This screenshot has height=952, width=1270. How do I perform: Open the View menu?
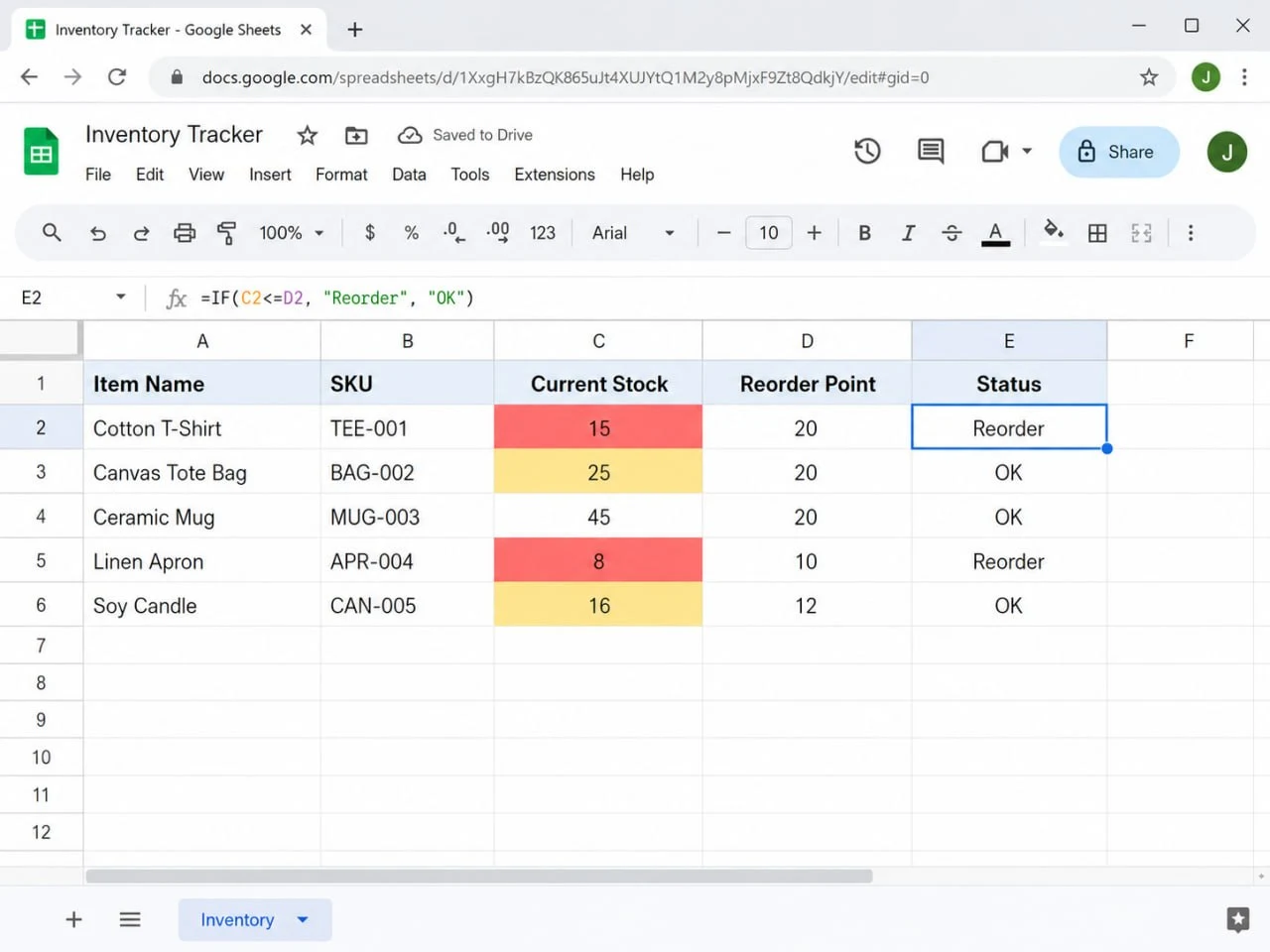coord(206,175)
